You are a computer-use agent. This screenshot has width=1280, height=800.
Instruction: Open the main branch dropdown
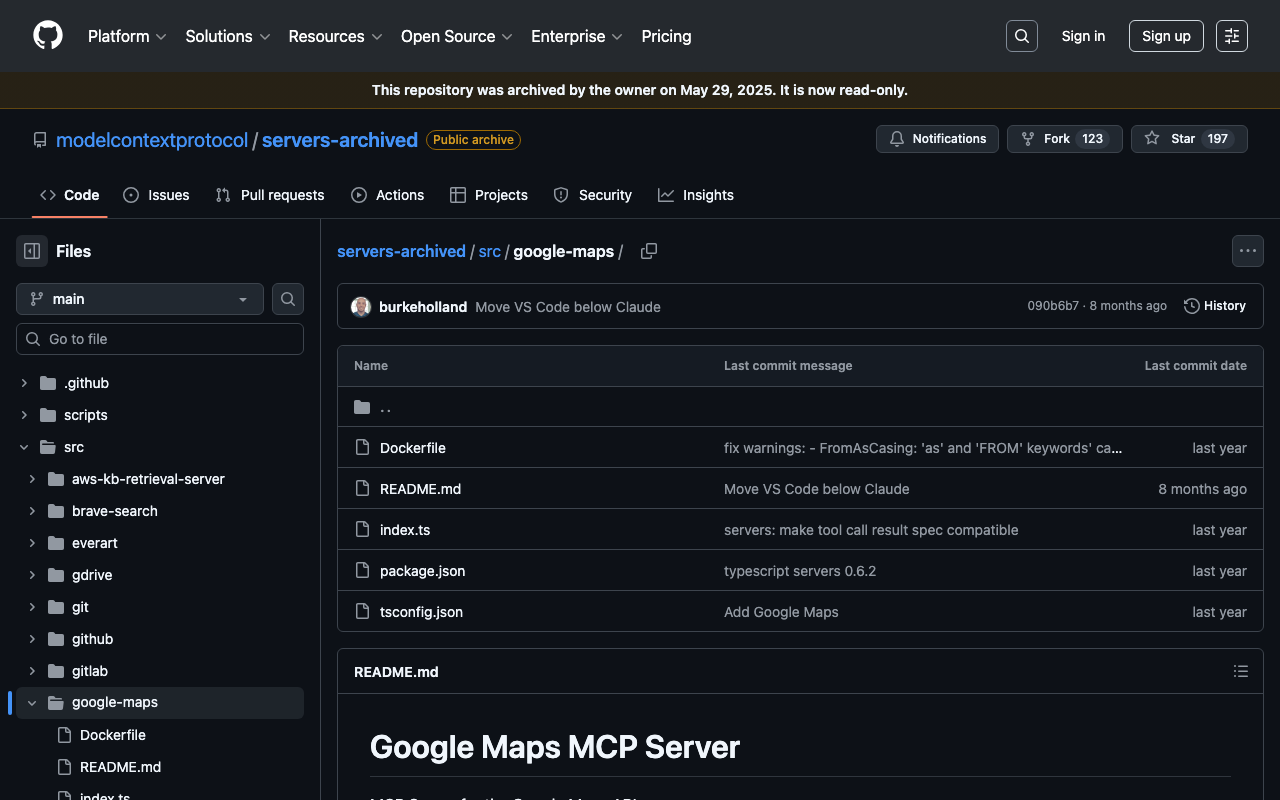click(140, 299)
